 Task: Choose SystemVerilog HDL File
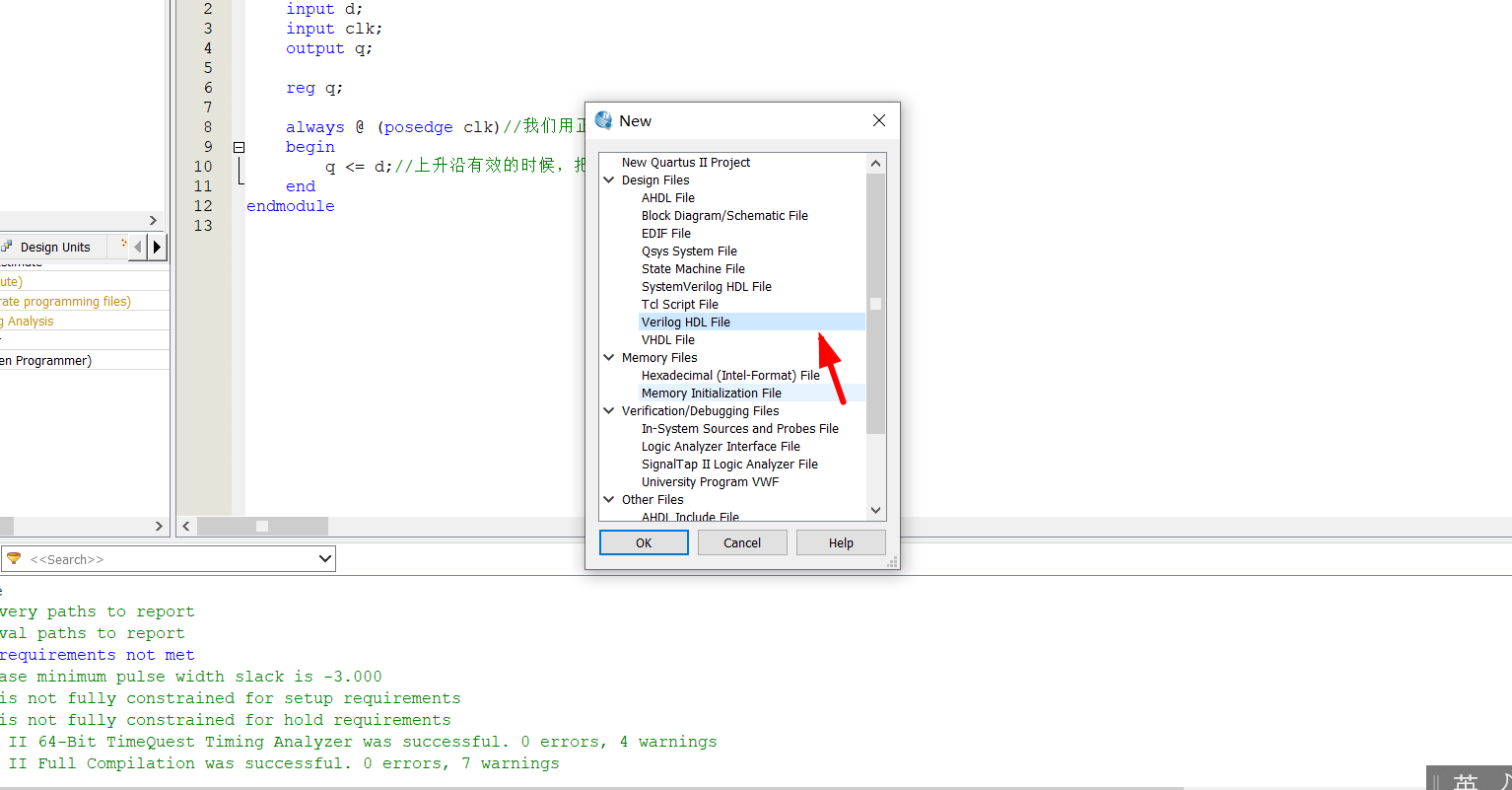[707, 287]
